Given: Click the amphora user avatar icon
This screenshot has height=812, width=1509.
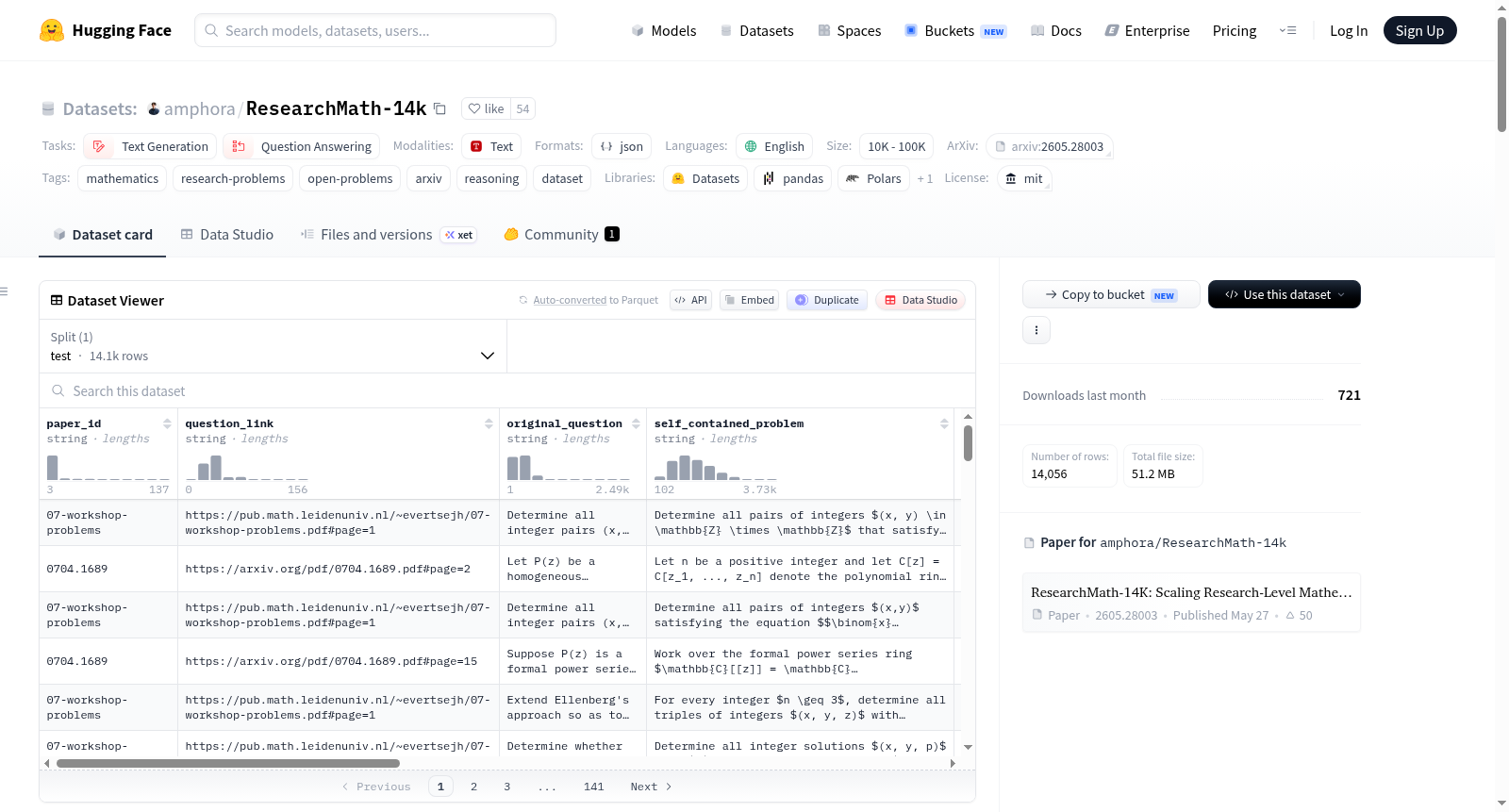Looking at the screenshot, I should click(154, 108).
